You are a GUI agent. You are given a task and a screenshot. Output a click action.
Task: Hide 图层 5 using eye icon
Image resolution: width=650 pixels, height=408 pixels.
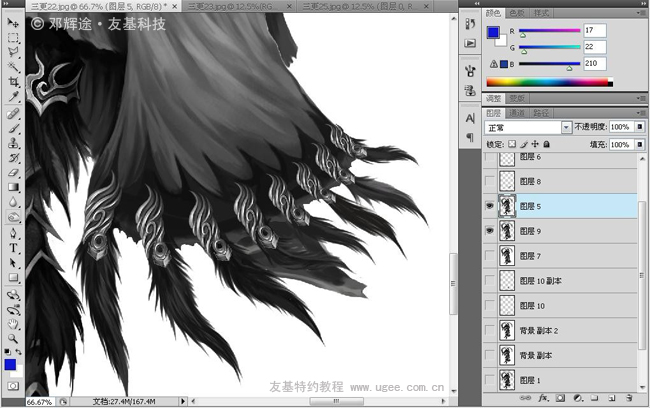(x=489, y=207)
